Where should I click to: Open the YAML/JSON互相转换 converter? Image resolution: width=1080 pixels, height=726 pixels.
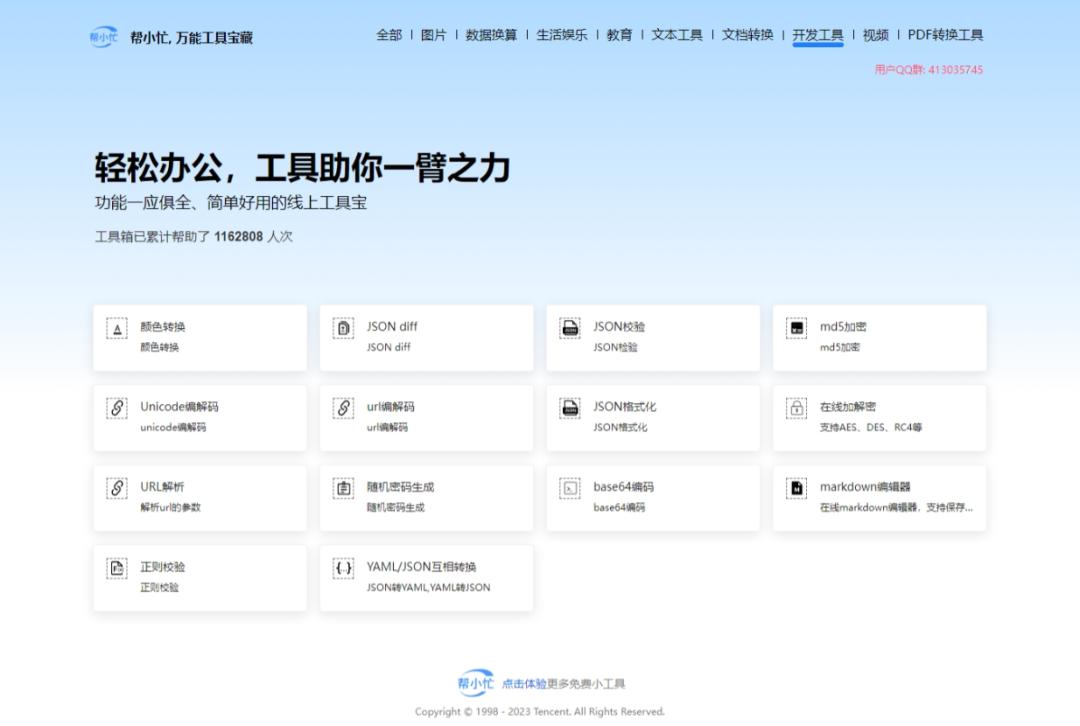click(x=425, y=577)
